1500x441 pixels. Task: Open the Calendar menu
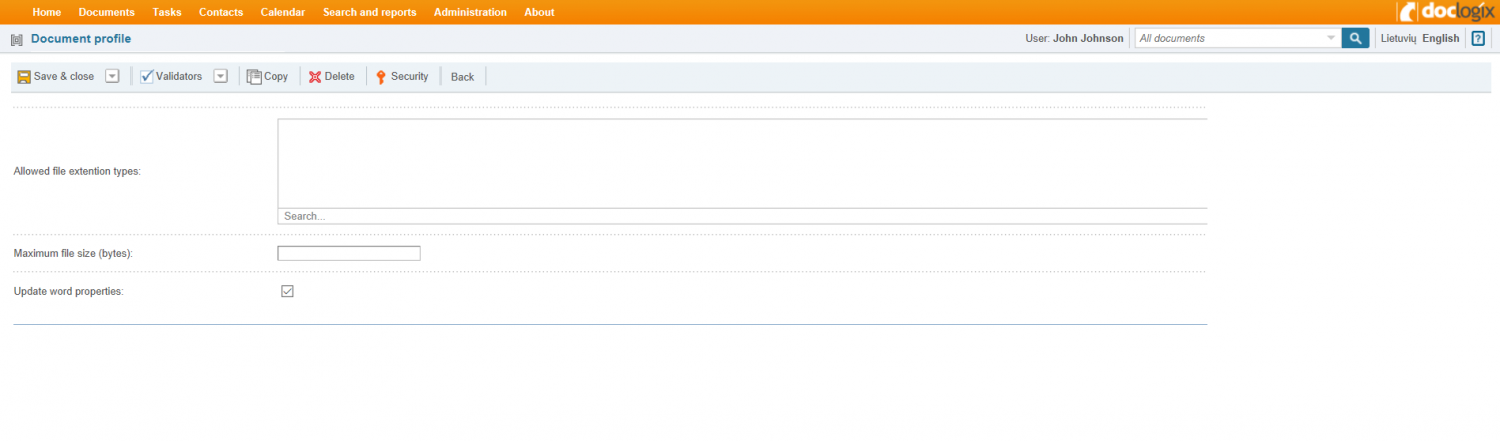pos(282,12)
